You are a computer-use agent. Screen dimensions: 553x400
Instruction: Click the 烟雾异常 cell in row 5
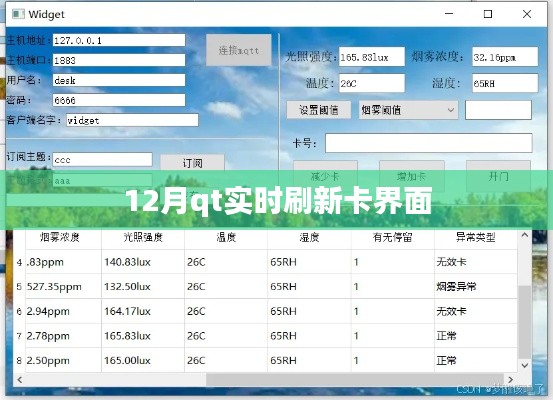475,287
